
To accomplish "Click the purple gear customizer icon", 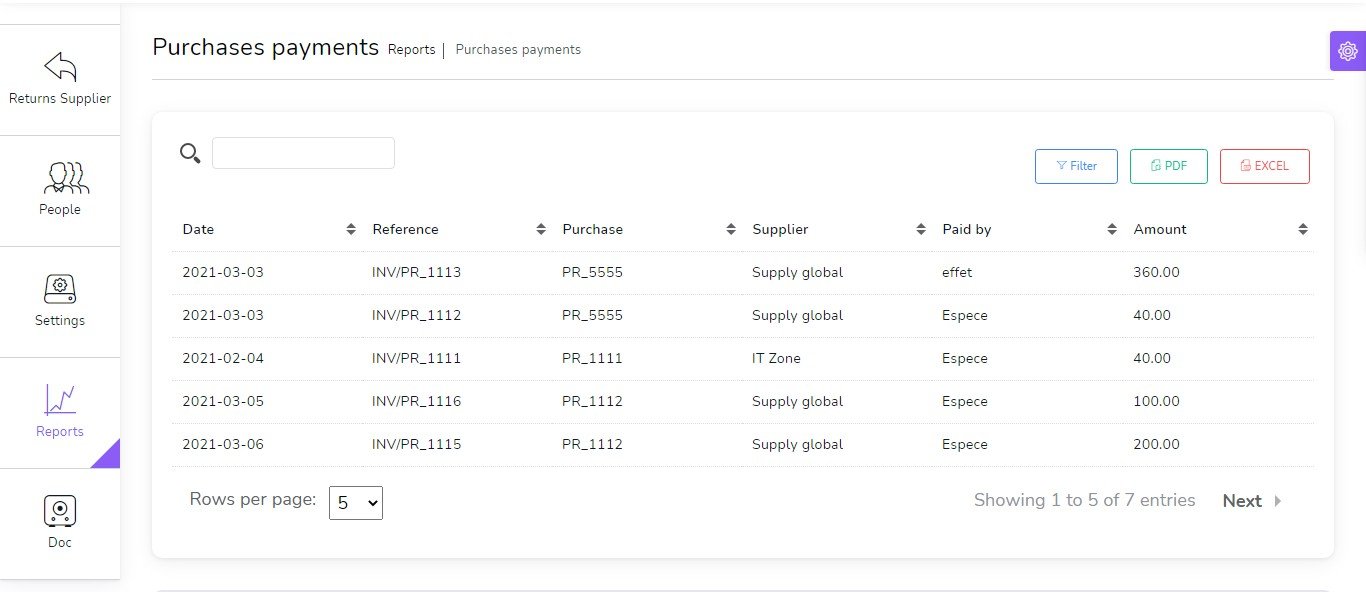I will pos(1347,51).
